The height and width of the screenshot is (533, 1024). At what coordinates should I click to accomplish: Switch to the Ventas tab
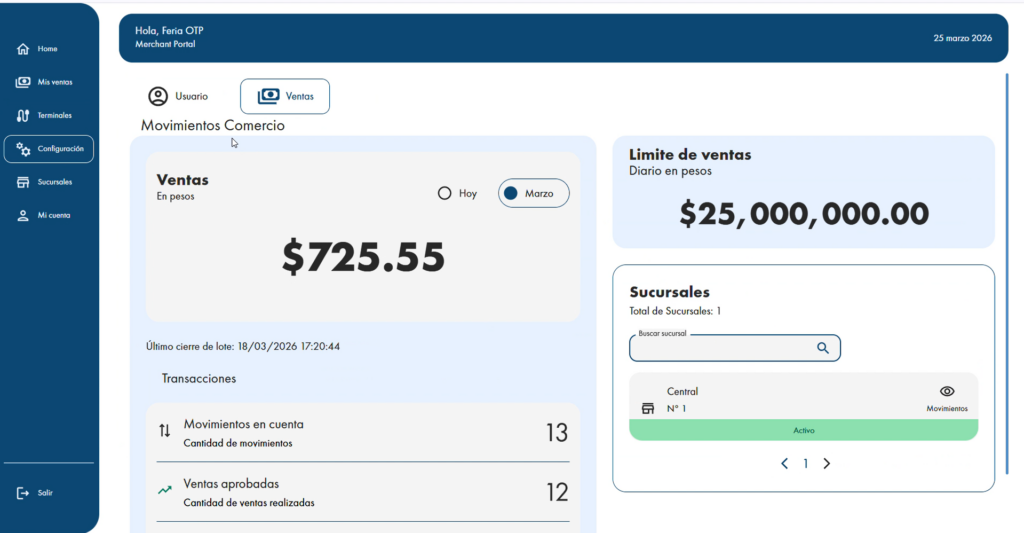[285, 96]
